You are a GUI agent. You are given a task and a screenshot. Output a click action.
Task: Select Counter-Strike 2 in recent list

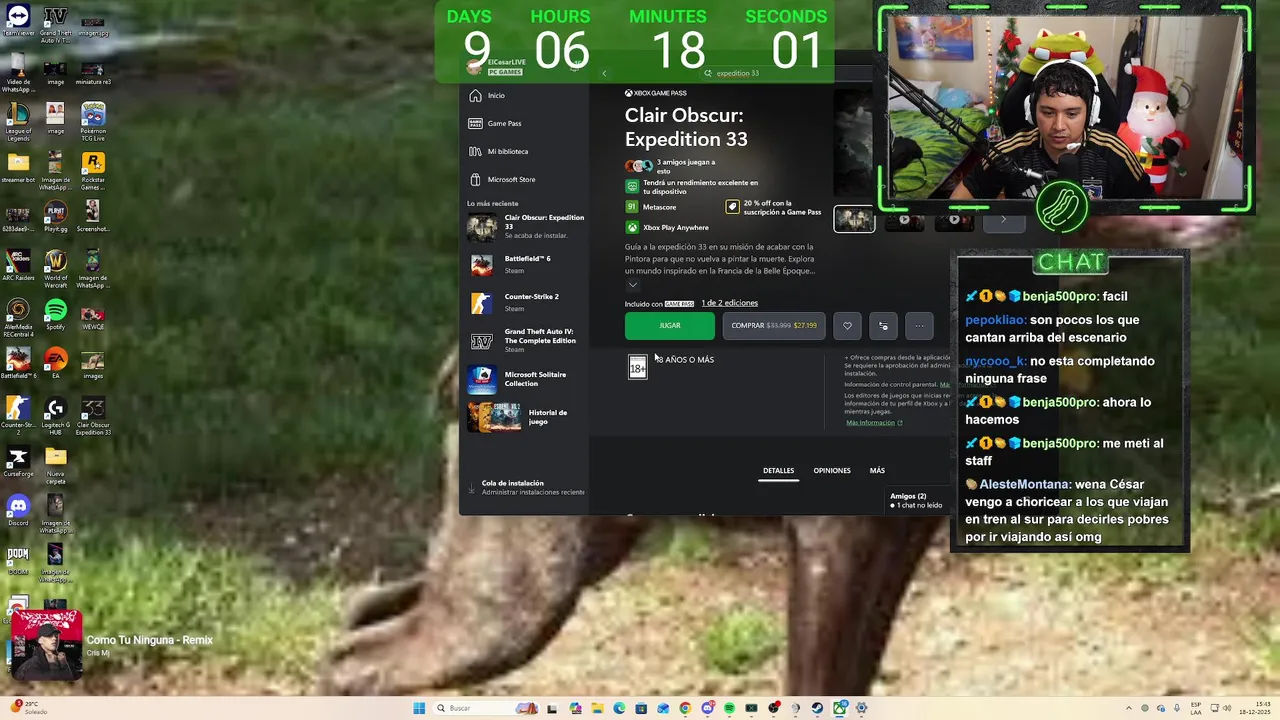[526, 302]
